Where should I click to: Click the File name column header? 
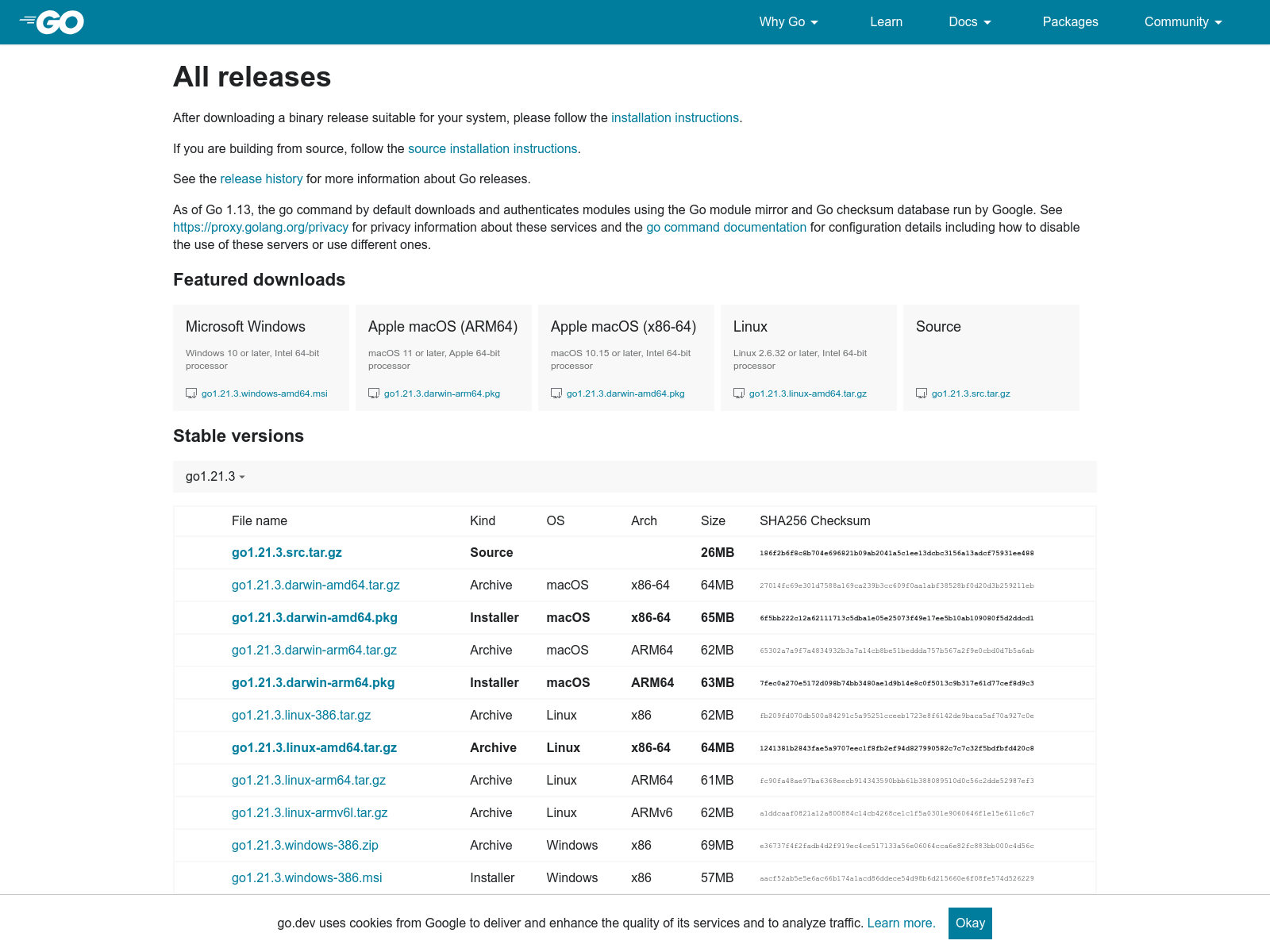point(260,521)
